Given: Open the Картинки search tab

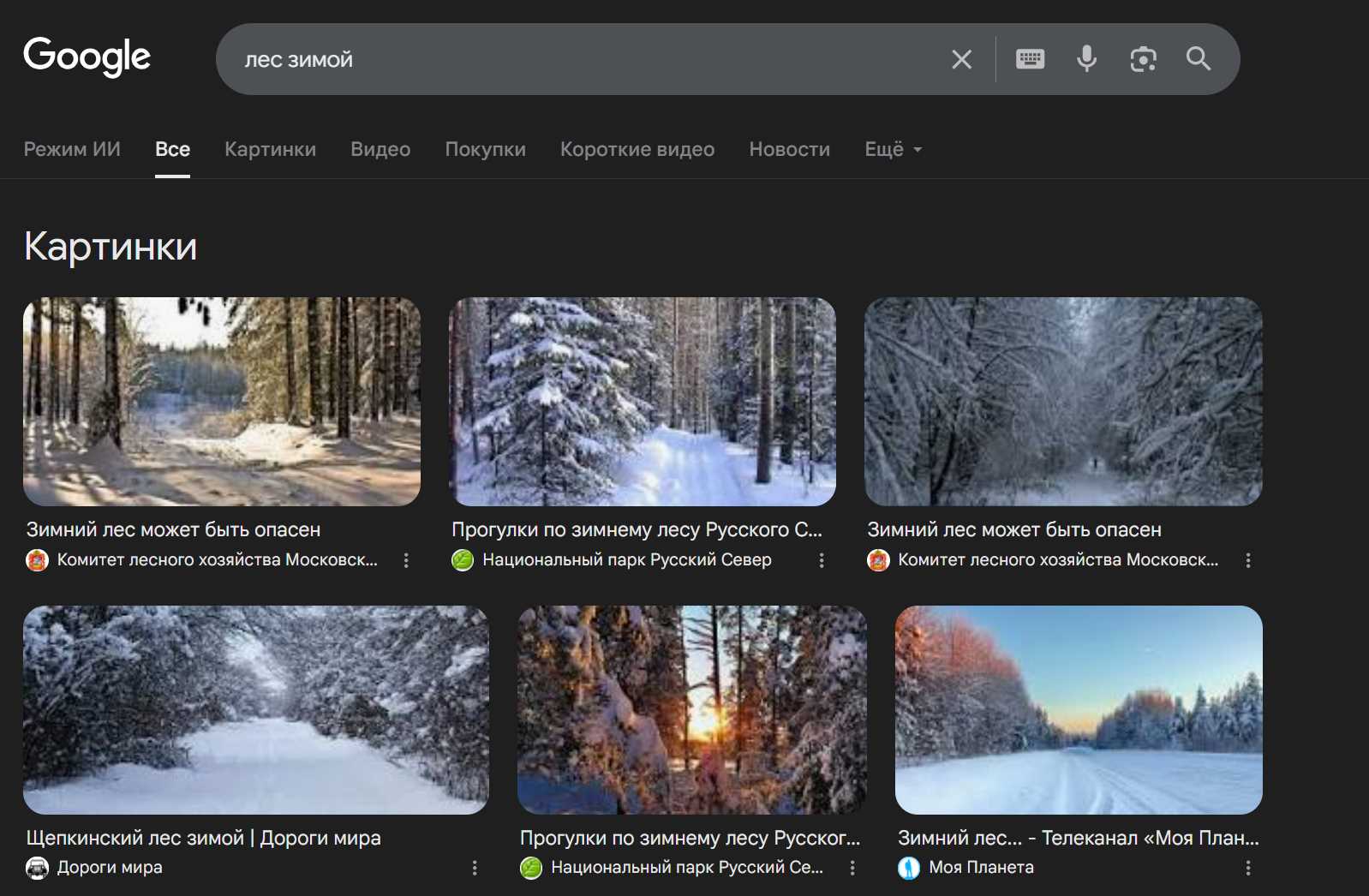Looking at the screenshot, I should (270, 149).
